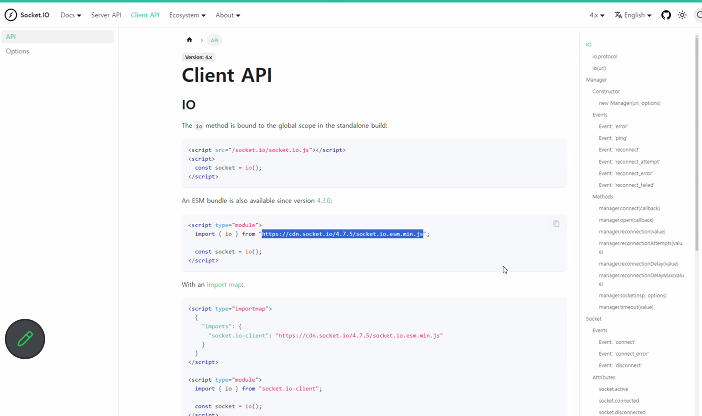Click the "socket.io-client" imports key text
Screen dimensions: 702x416
click(238, 335)
